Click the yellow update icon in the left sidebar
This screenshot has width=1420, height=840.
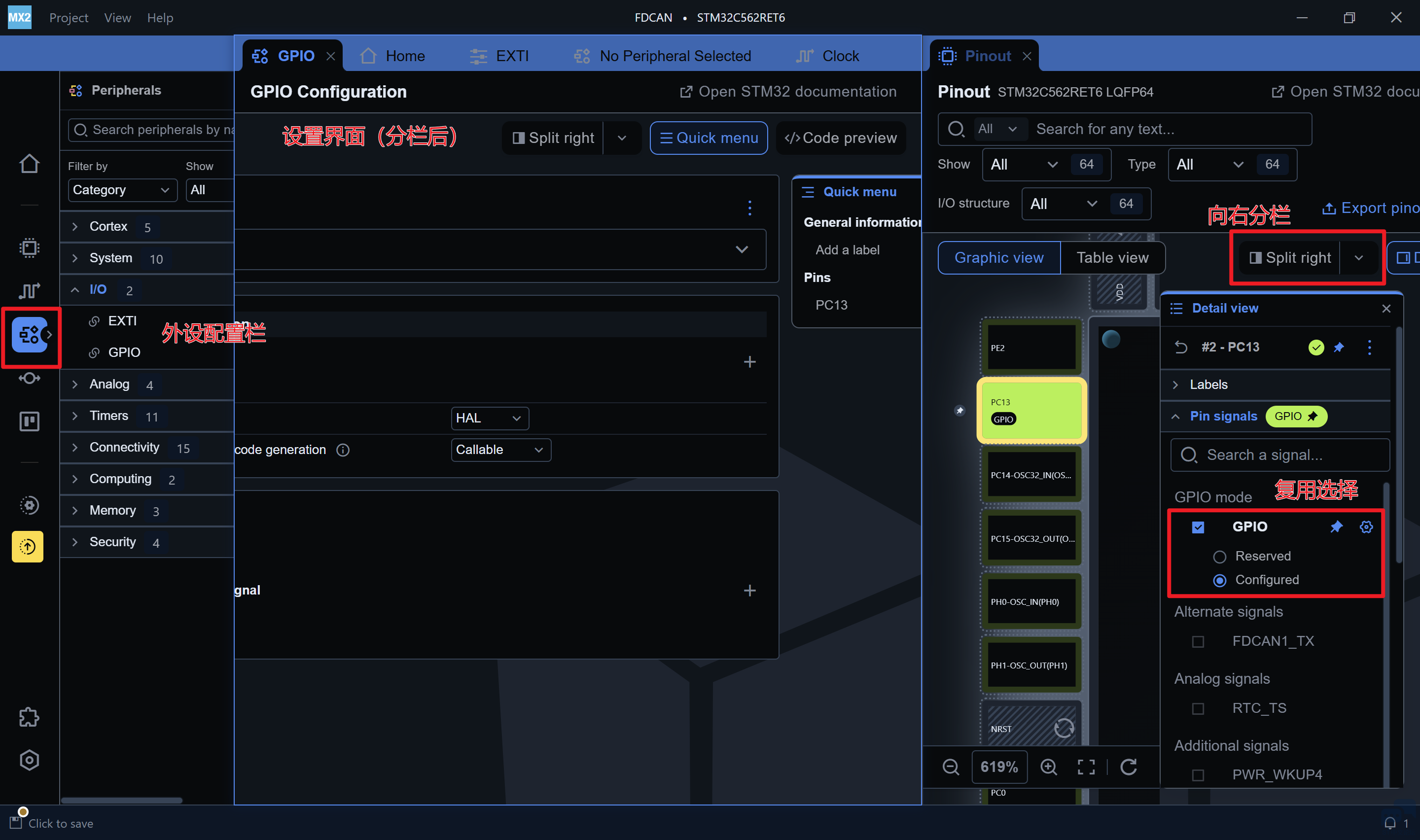[28, 547]
